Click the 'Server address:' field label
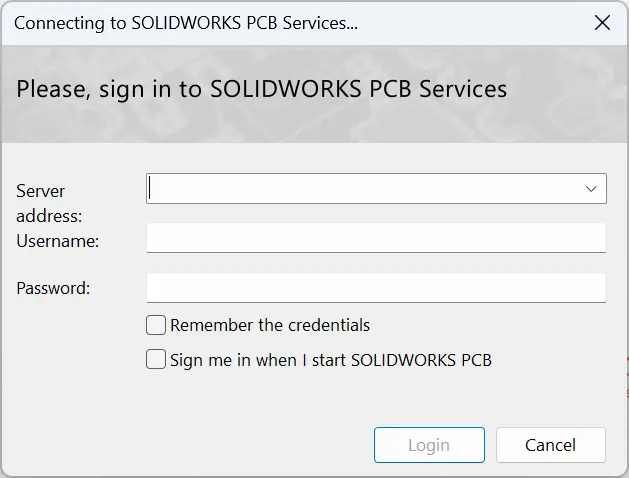 (49, 203)
